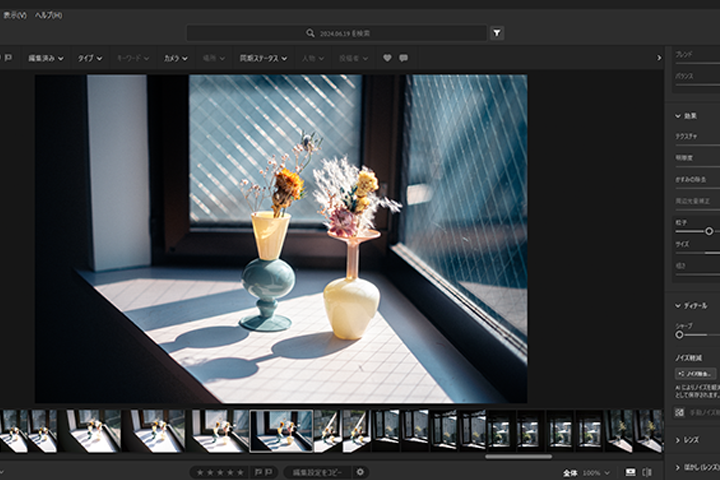720x480 pixels.
Task: Open the 100% zoom level dropdown
Action: pos(596,473)
